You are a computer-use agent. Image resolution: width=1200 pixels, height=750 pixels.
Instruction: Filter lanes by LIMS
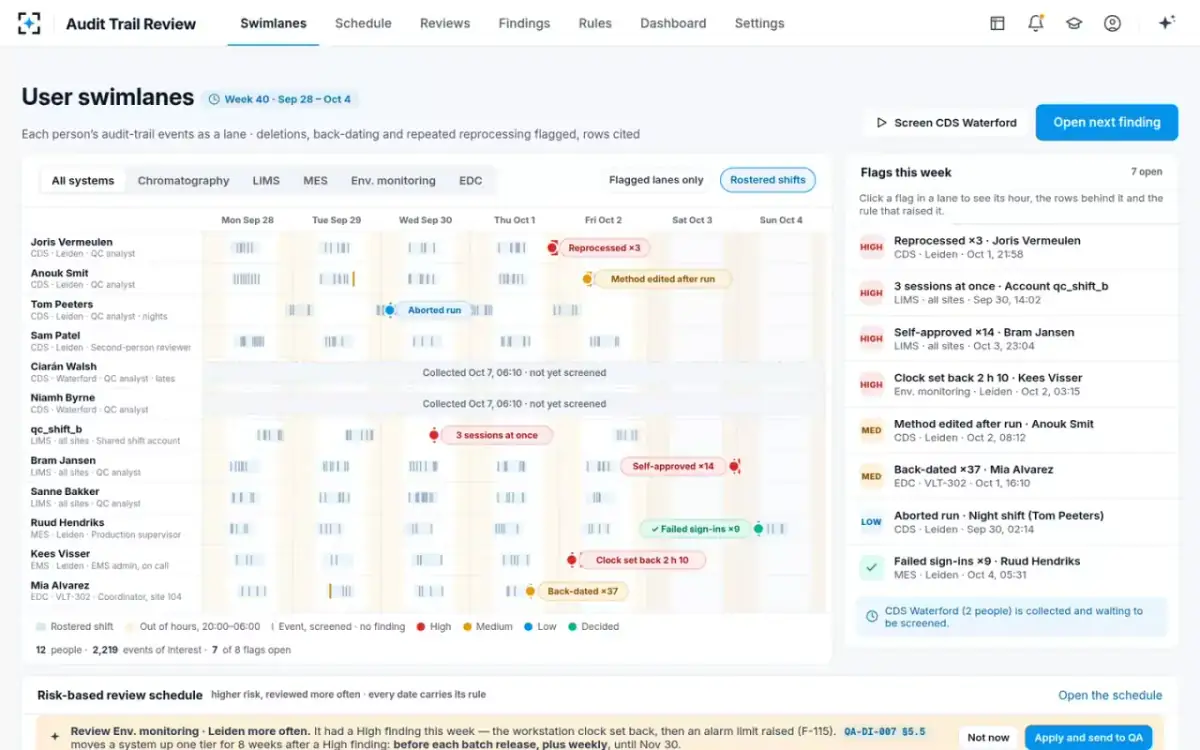[x=266, y=181]
